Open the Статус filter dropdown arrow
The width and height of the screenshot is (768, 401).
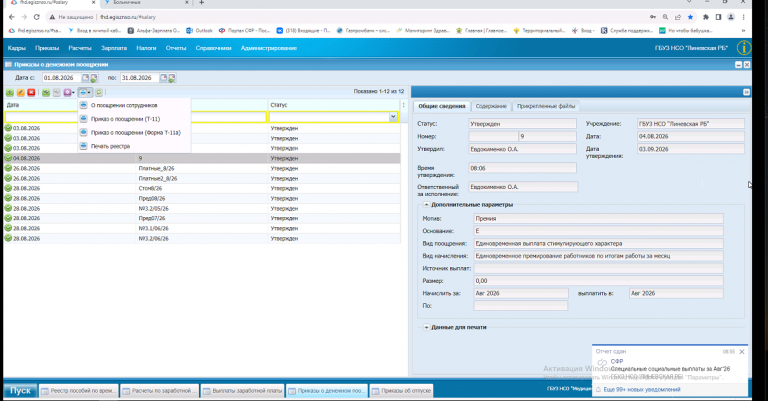393,117
